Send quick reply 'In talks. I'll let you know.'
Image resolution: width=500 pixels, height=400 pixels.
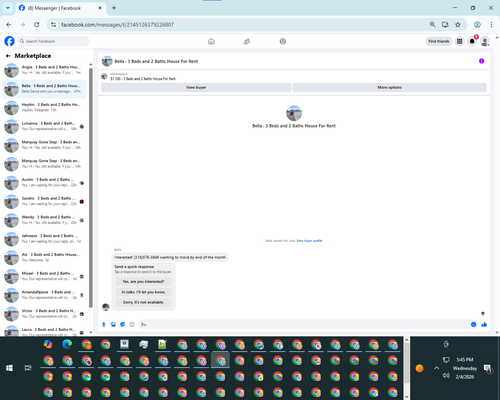coord(143,292)
